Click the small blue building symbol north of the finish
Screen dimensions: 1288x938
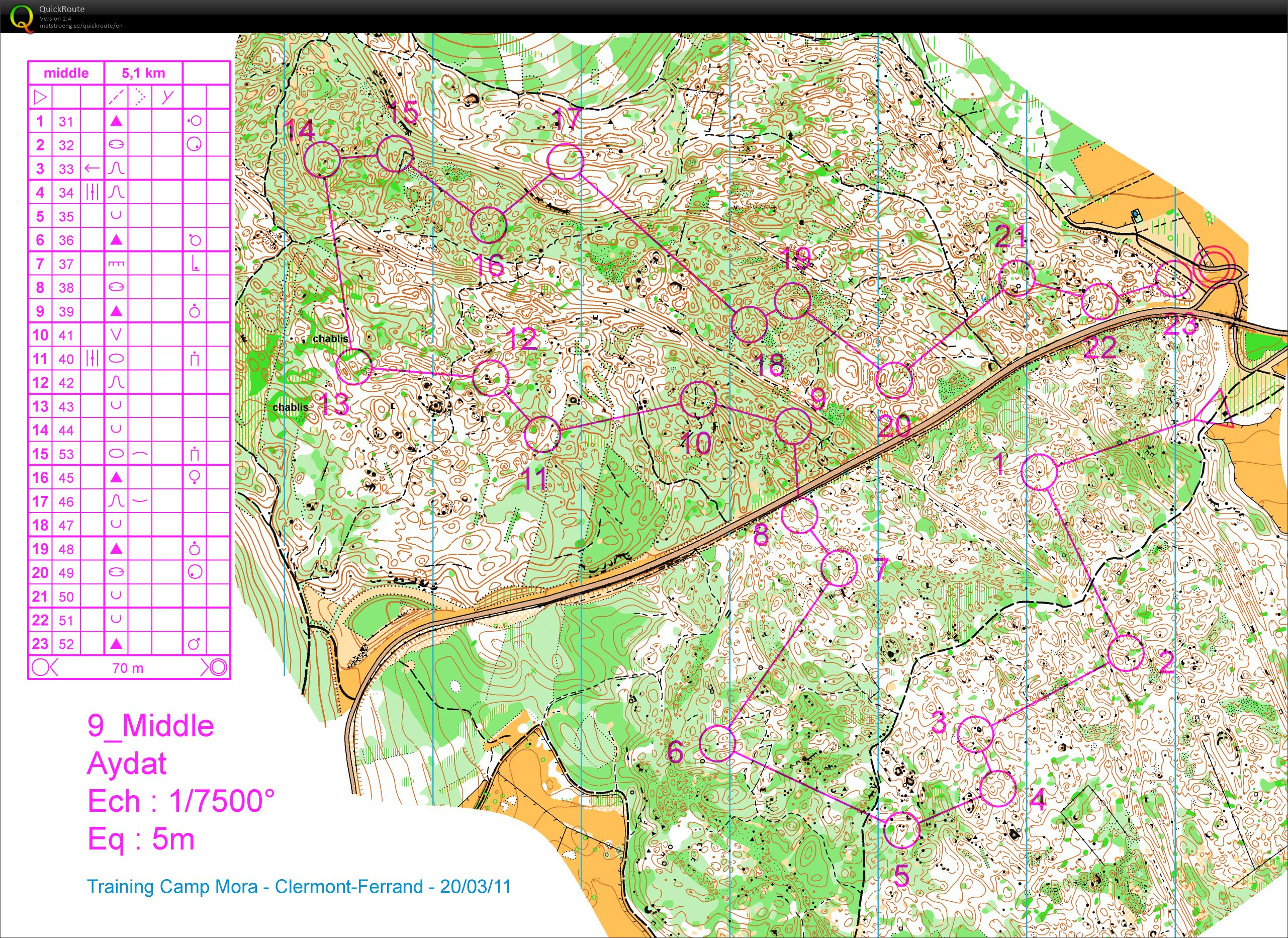coord(1138,215)
